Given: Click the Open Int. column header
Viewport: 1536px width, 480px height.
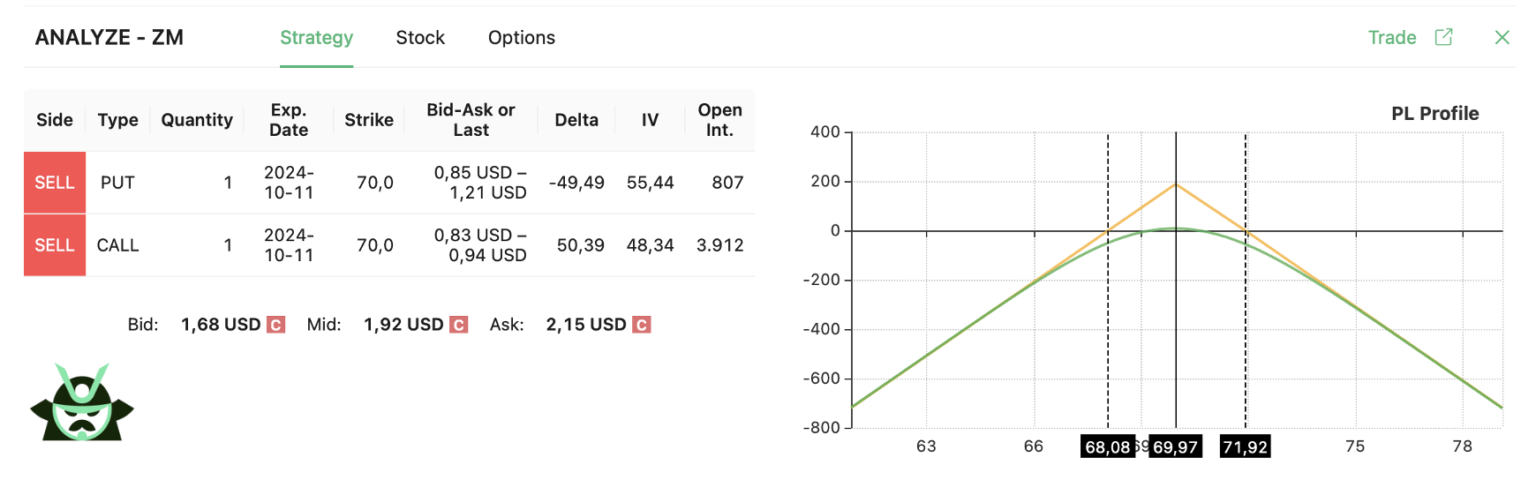Looking at the screenshot, I should (x=720, y=120).
